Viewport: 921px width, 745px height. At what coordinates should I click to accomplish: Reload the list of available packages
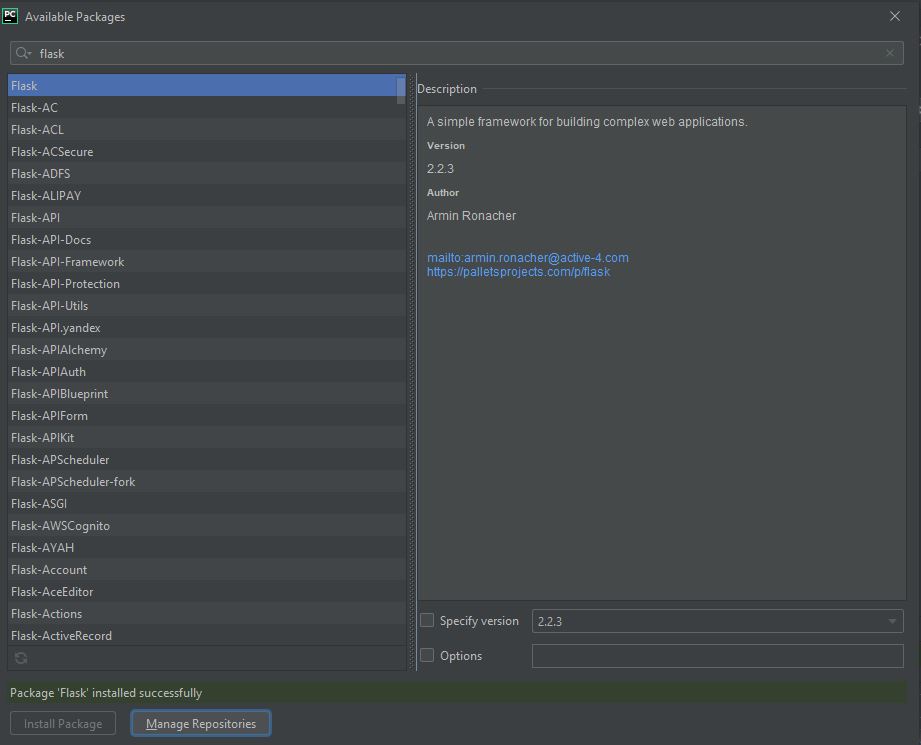20,658
